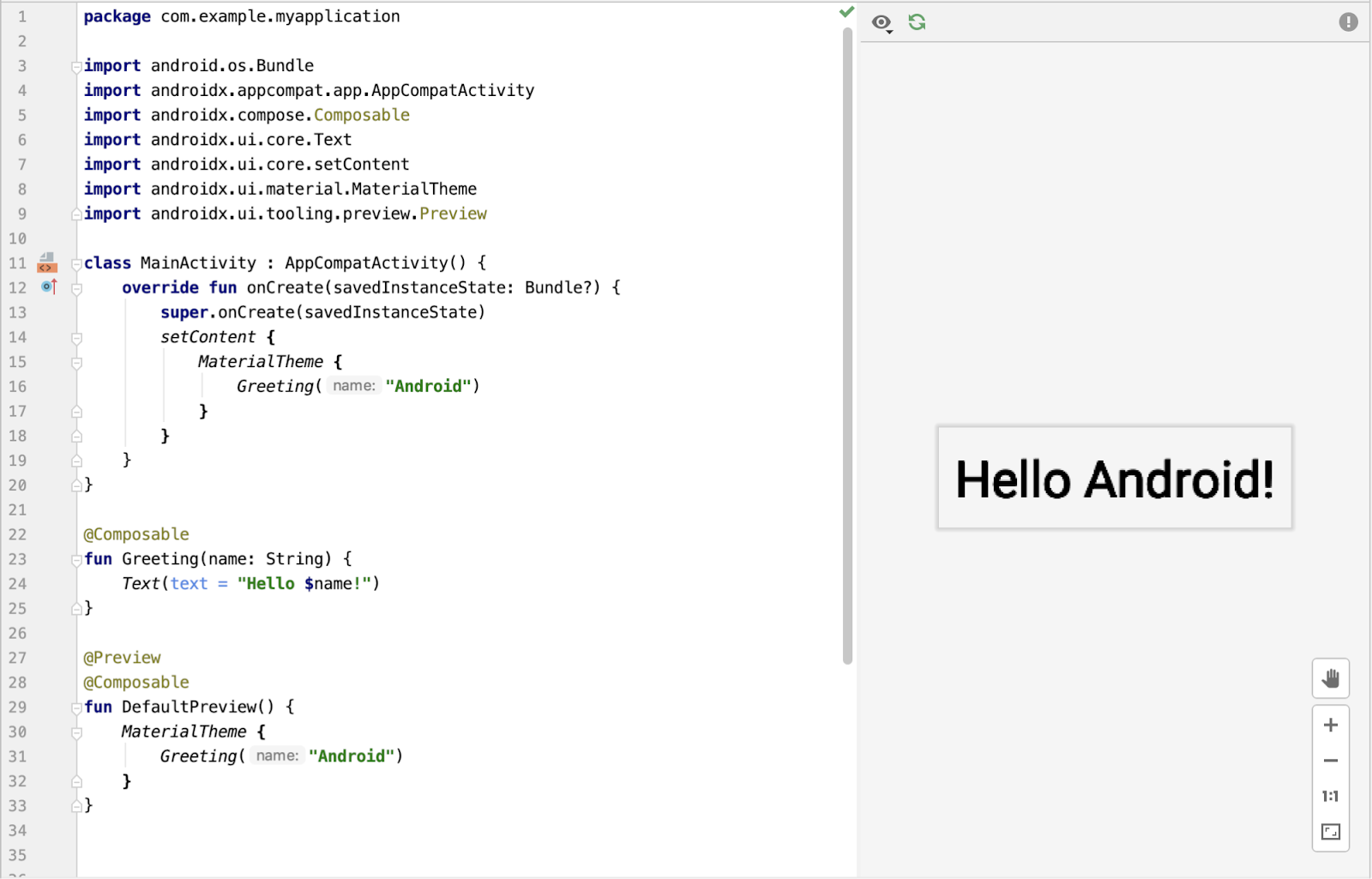Collapse the DefaultPreview function fold marker
Viewport: 1372px width, 879px height.
click(x=76, y=708)
